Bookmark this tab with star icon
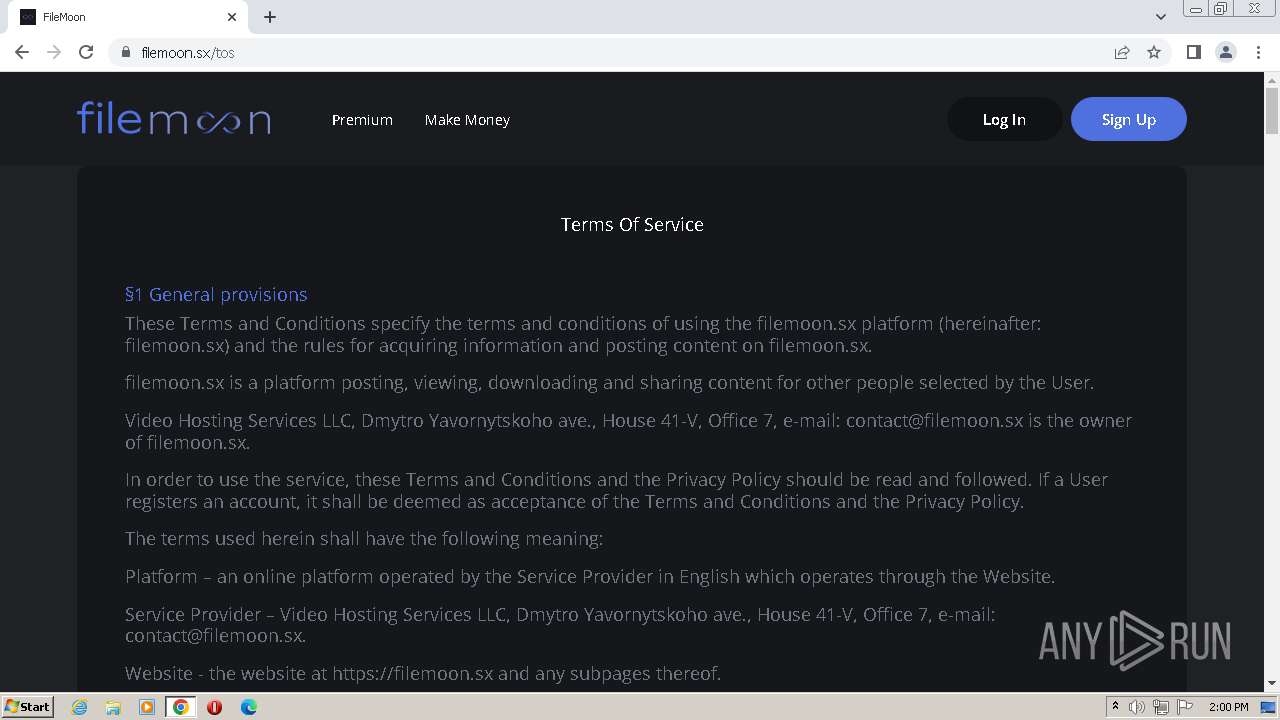This screenshot has height=720, width=1280. 1154,52
